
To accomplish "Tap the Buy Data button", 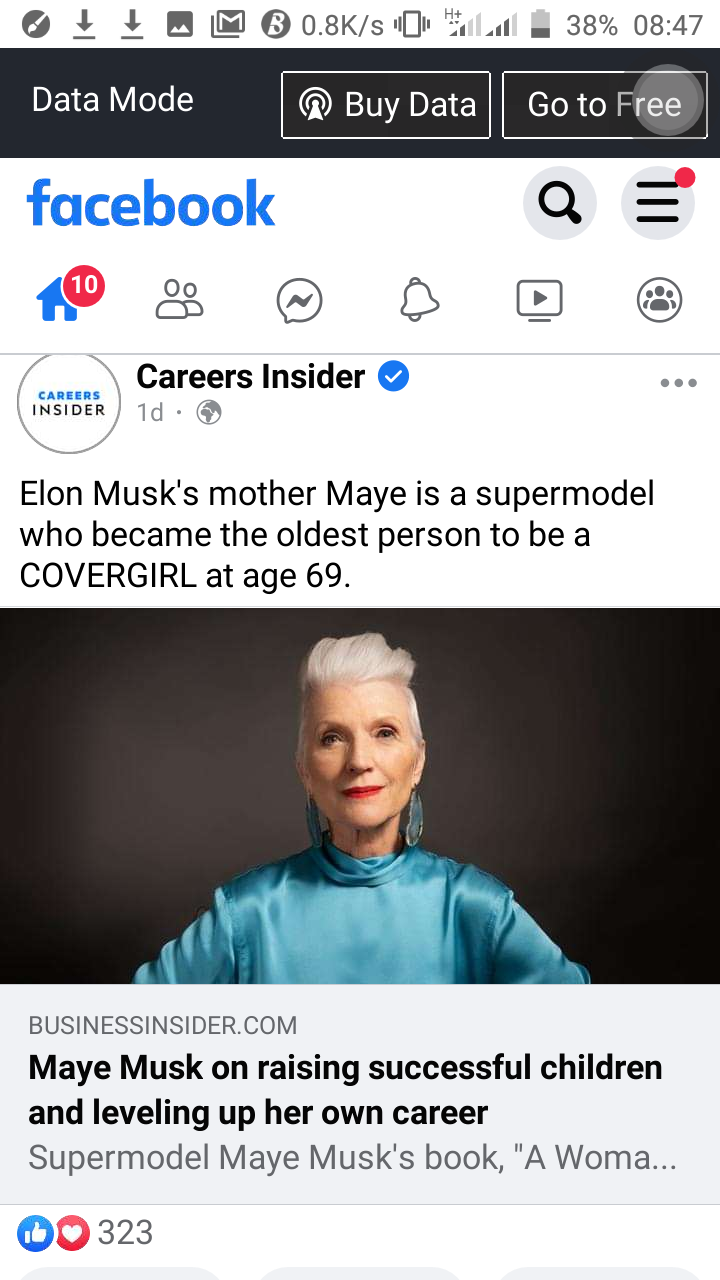I will tap(386, 104).
